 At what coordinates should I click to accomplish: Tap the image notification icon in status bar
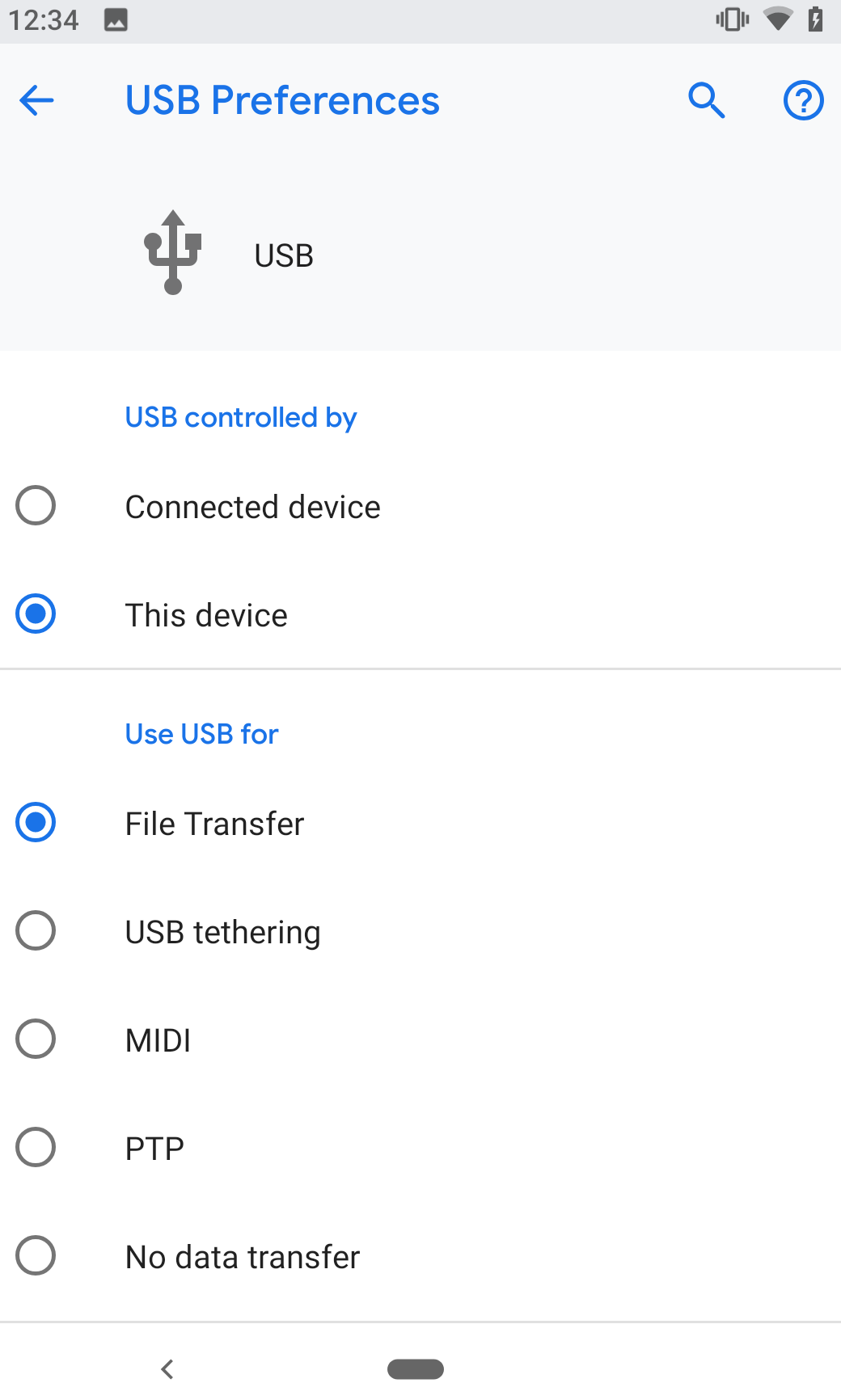116,19
